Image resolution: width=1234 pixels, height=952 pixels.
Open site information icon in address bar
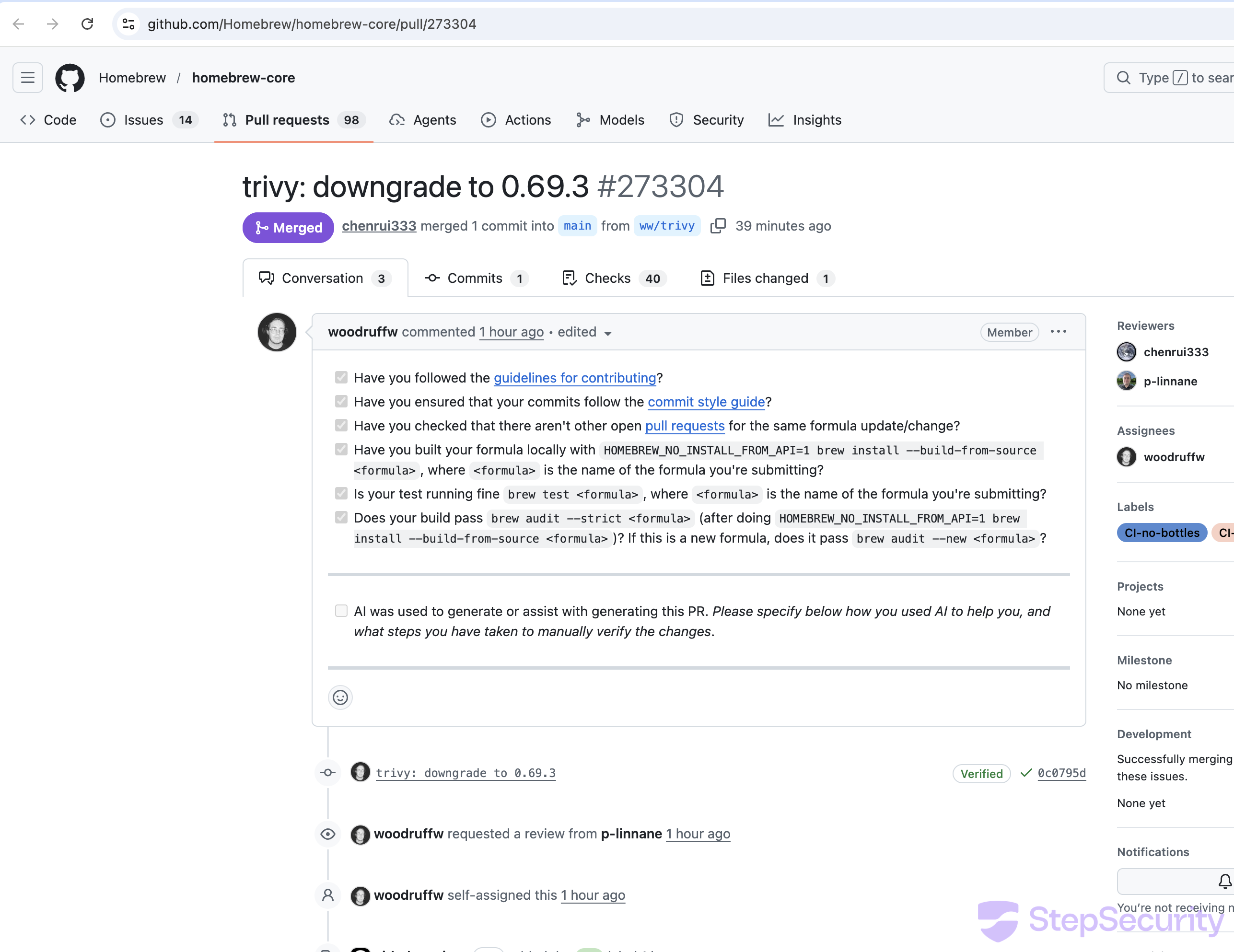[129, 24]
